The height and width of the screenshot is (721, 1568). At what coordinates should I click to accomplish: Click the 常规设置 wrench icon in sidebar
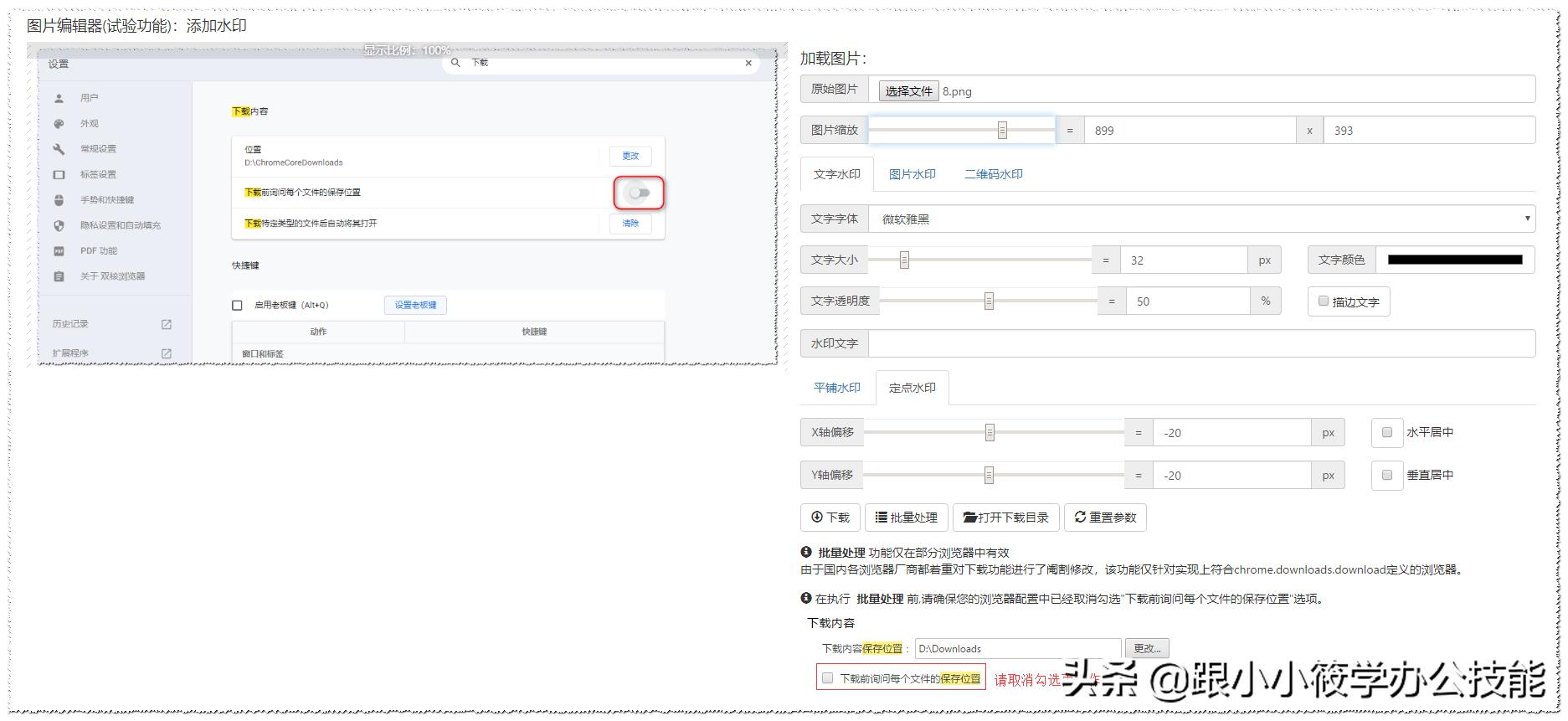point(59,149)
